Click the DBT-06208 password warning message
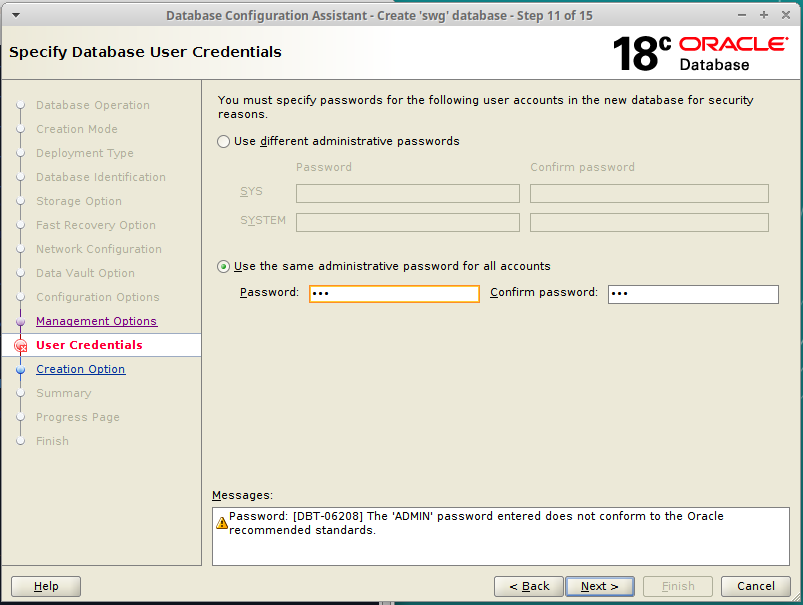803x605 pixels. [476, 523]
